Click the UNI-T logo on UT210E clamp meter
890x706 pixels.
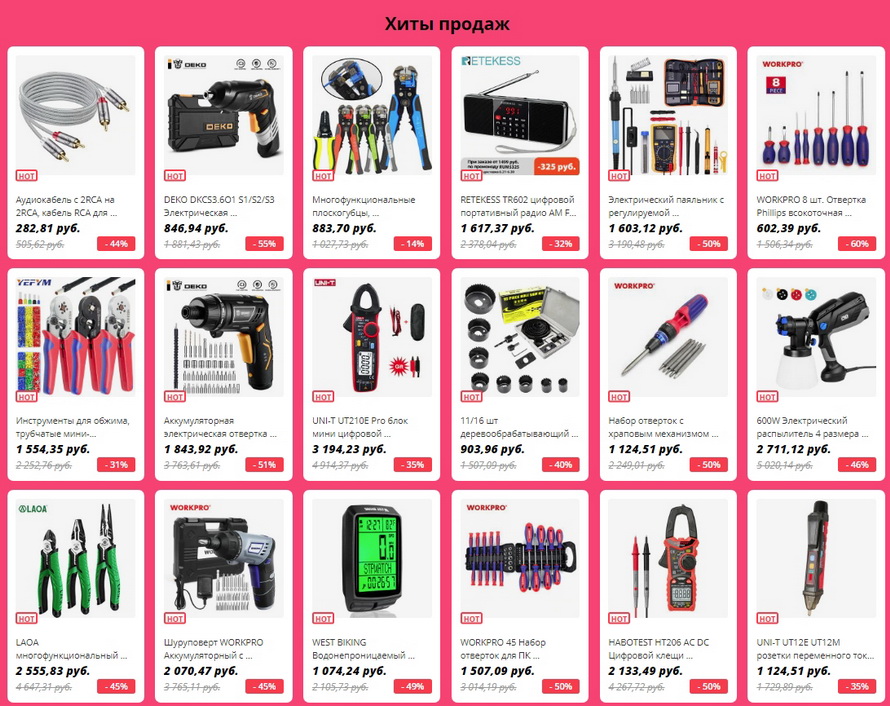click(x=325, y=283)
